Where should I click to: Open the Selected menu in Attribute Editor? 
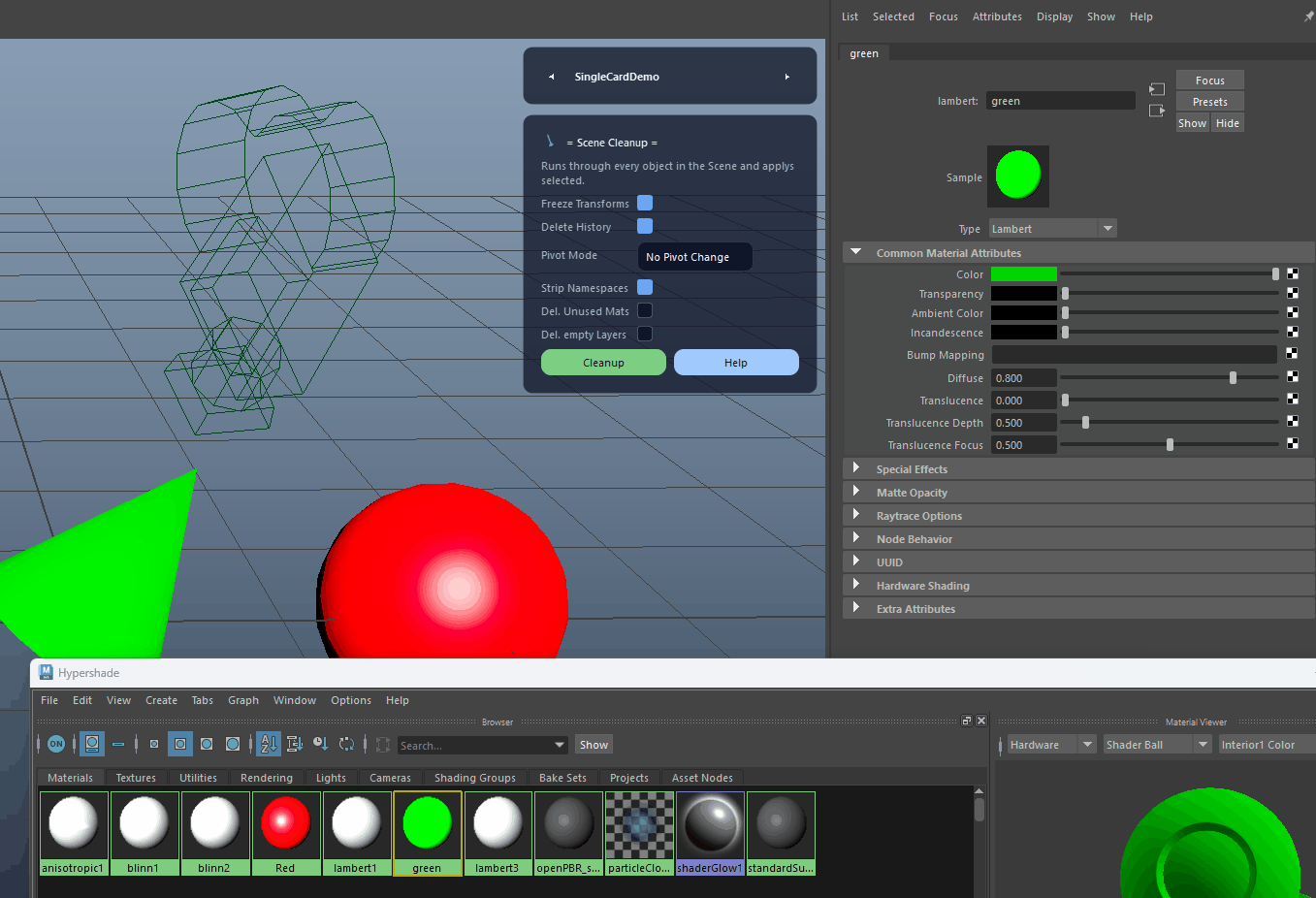[893, 16]
